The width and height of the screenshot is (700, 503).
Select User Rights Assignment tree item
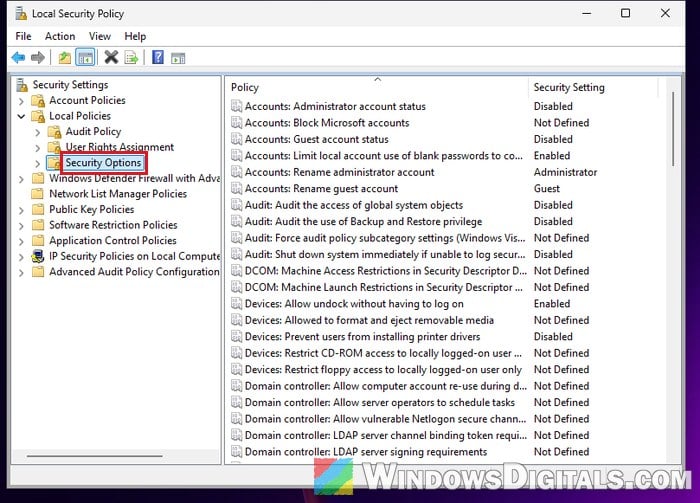tap(120, 147)
